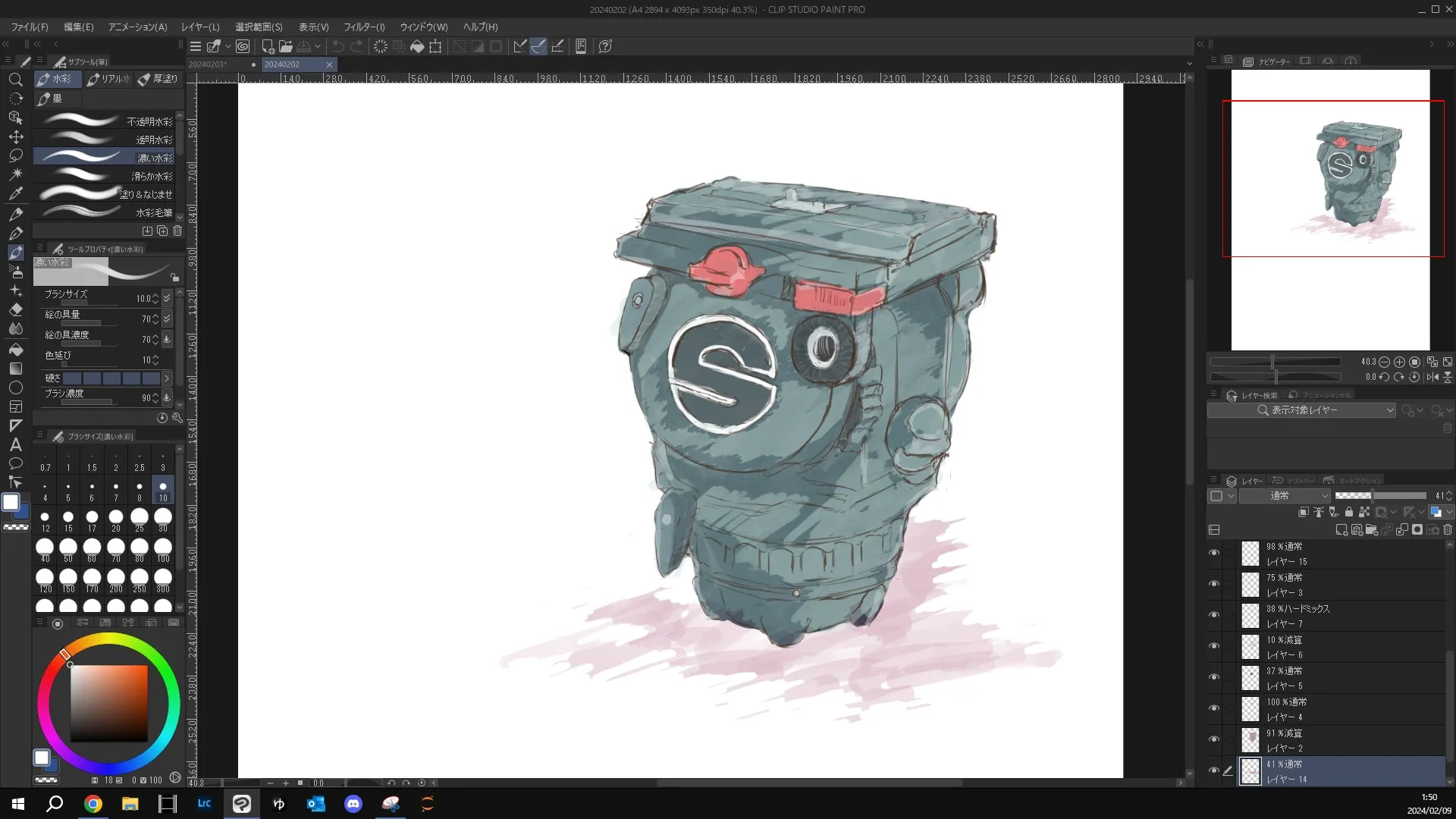The image size is (1456, 819).
Task: Select 滑らか水彩 brush
Action: tap(104, 176)
